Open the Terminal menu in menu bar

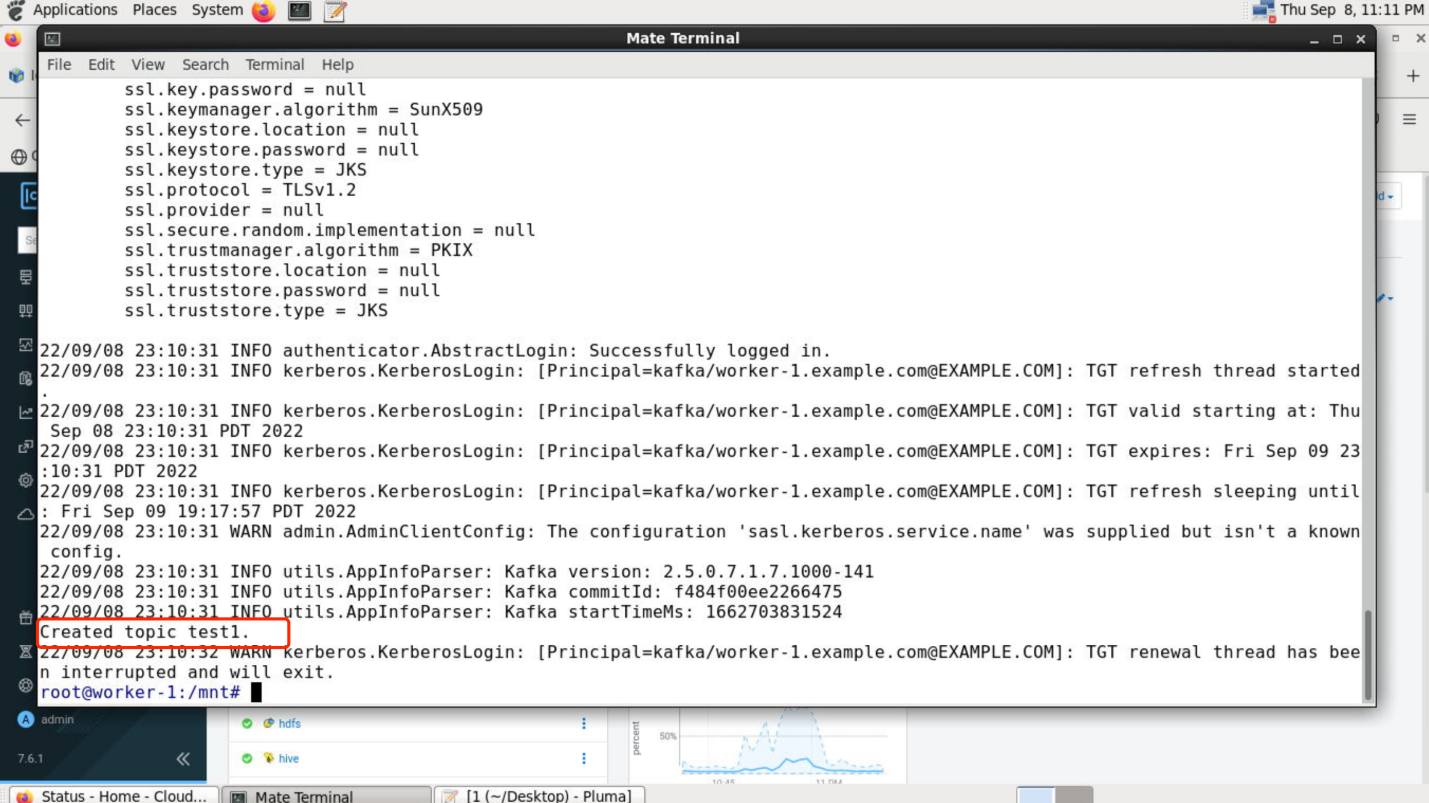274,64
